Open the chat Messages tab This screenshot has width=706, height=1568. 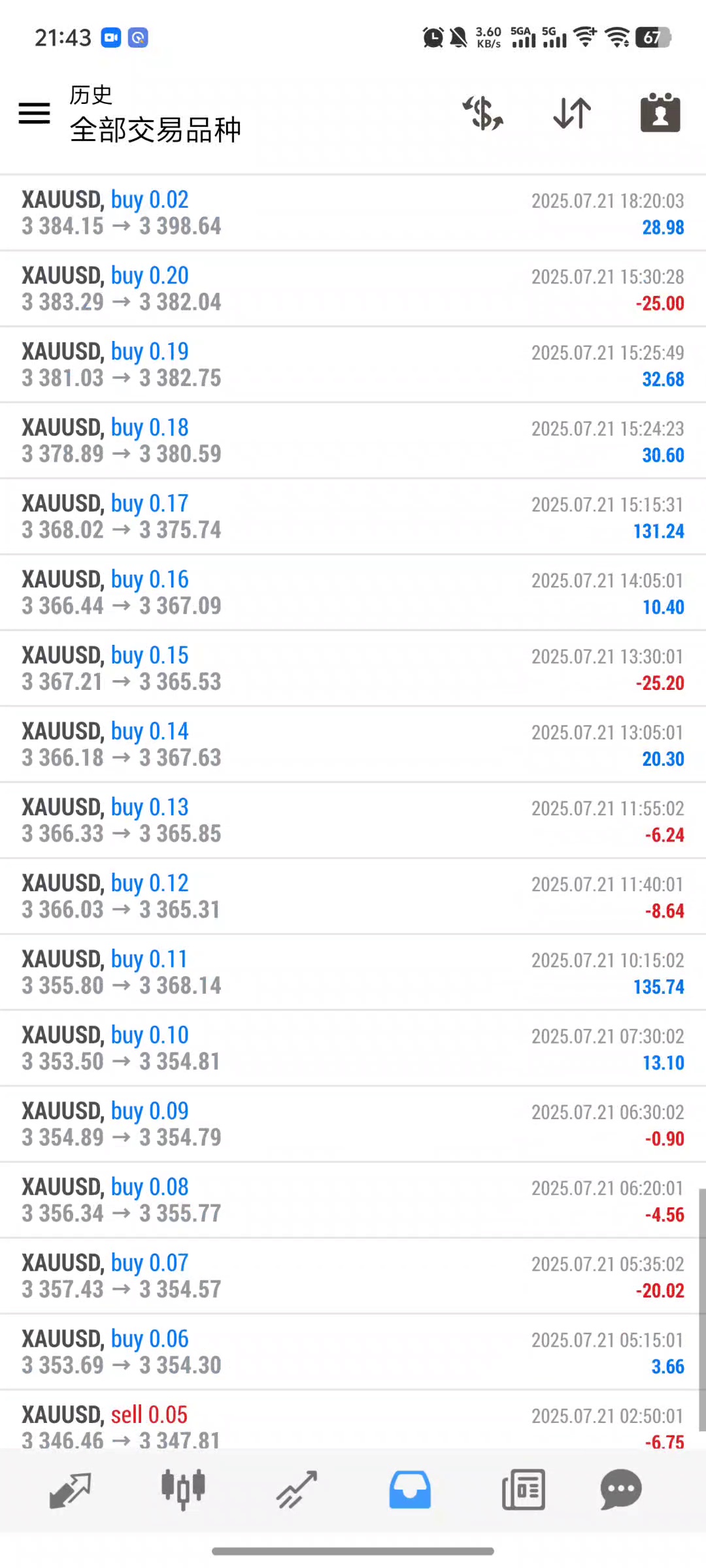[620, 1490]
